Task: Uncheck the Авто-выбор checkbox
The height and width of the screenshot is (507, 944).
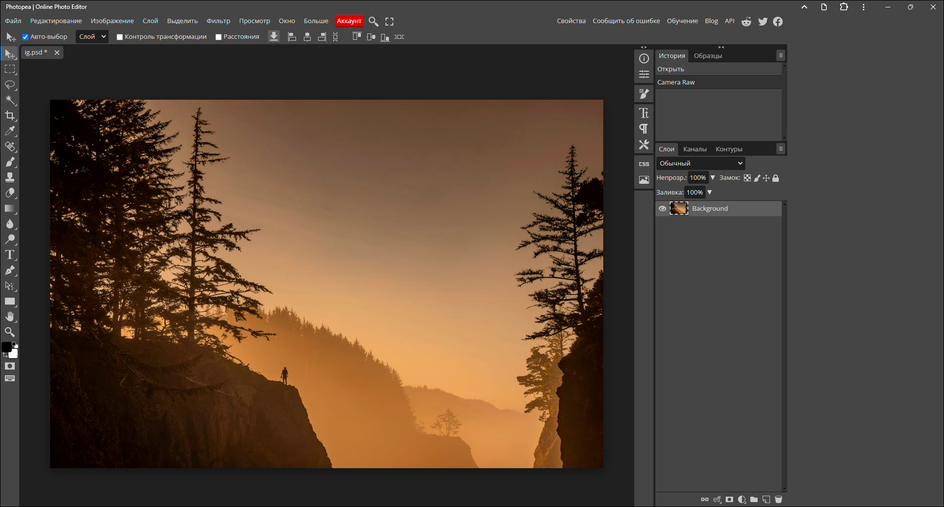Action: [x=26, y=37]
